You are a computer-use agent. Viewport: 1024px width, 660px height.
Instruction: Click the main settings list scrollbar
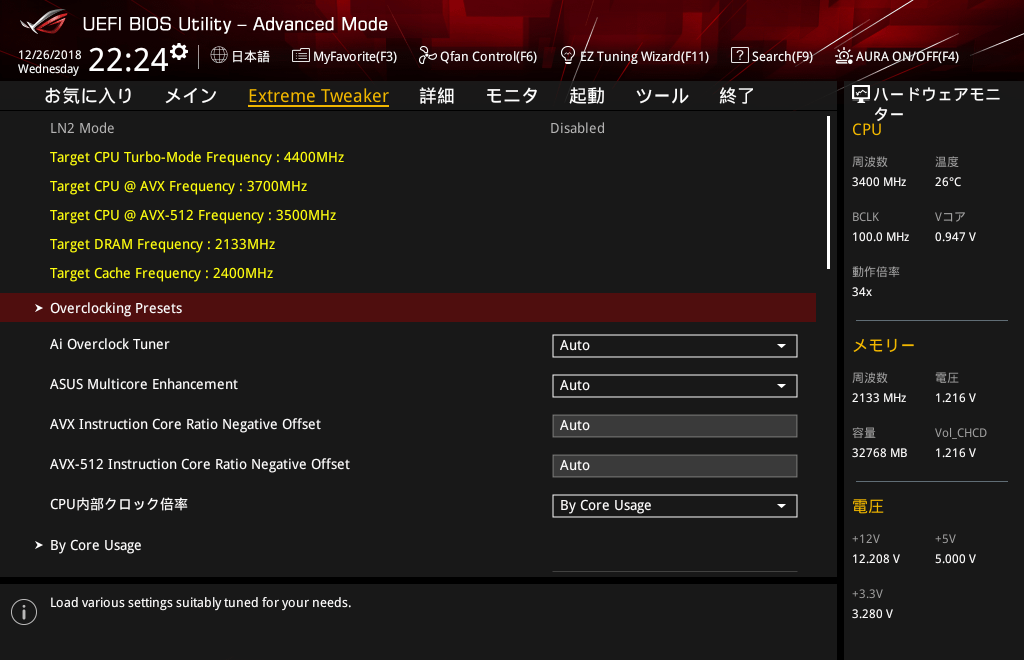828,193
